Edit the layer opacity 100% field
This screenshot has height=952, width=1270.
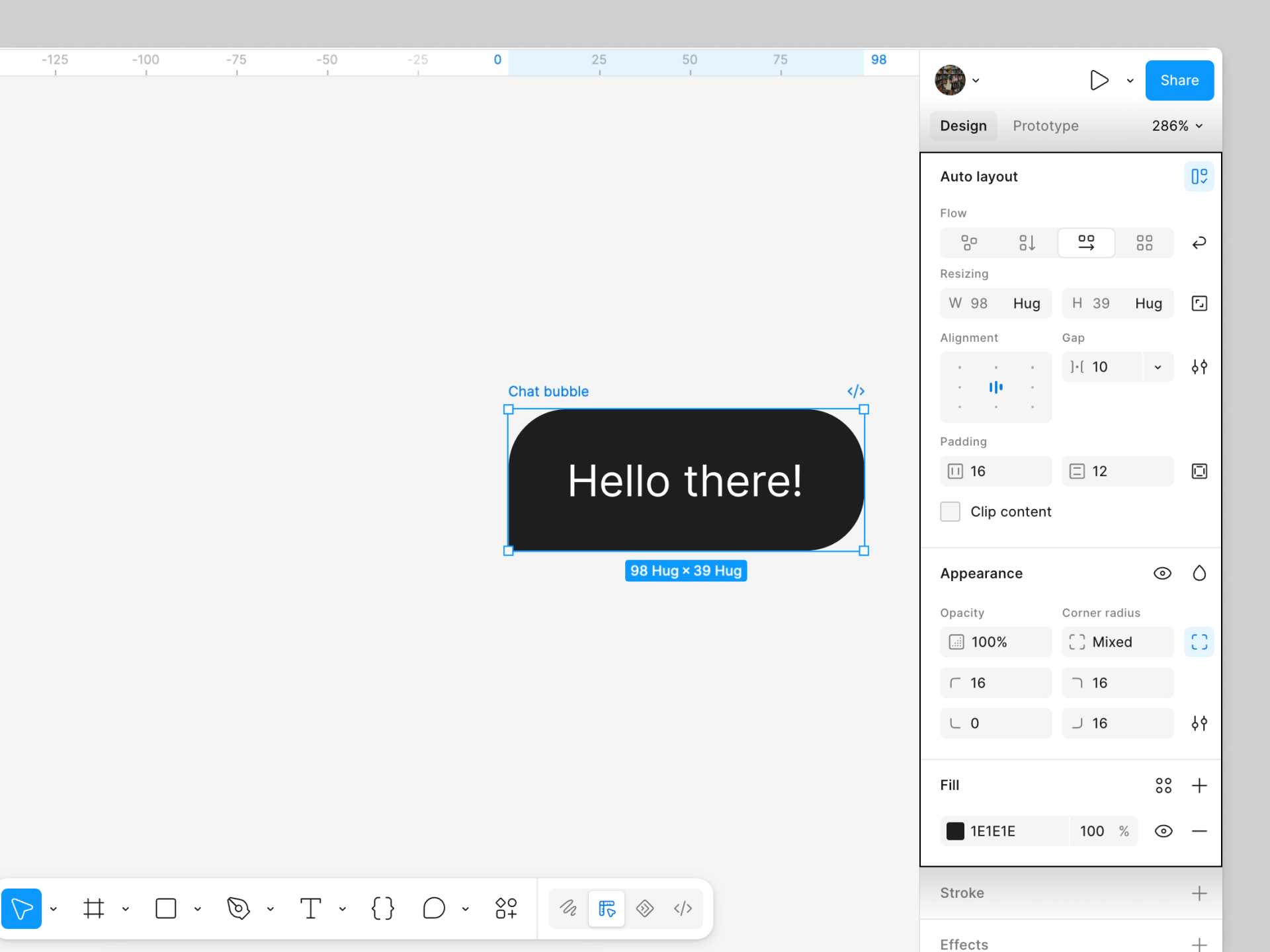click(x=995, y=642)
